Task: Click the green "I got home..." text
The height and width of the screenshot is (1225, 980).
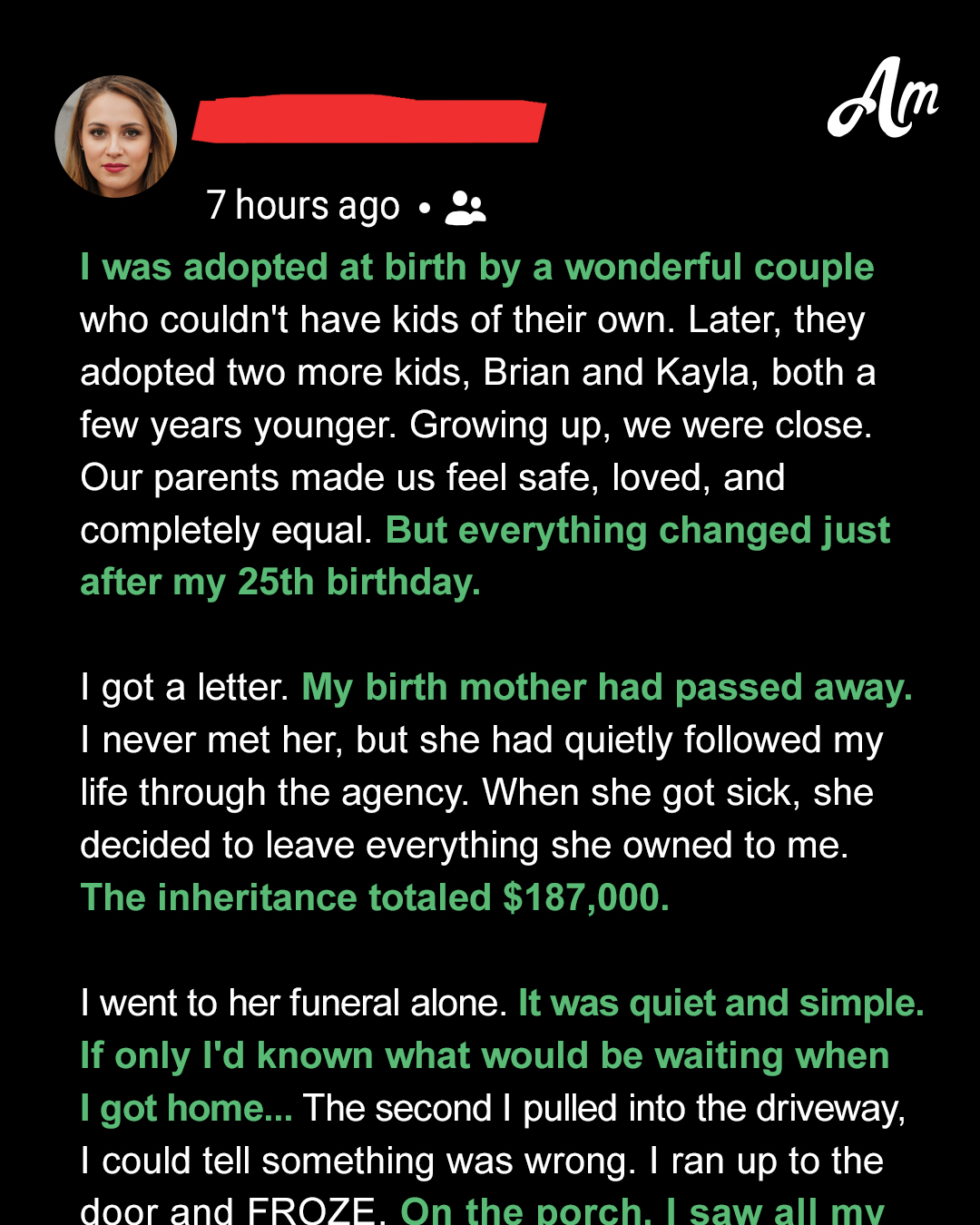Action: click(x=186, y=1109)
